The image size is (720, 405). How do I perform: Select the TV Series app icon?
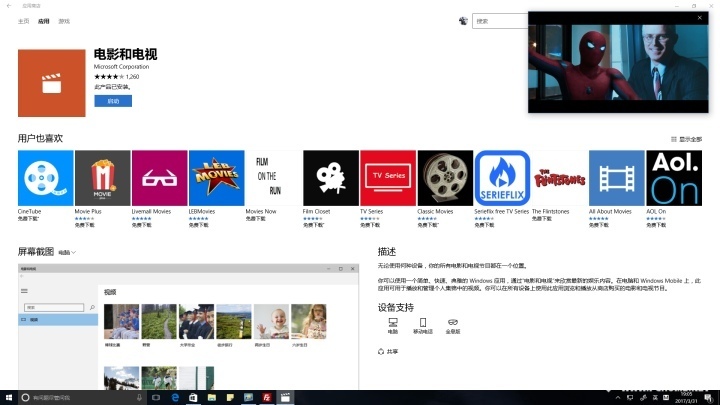tap(388, 178)
